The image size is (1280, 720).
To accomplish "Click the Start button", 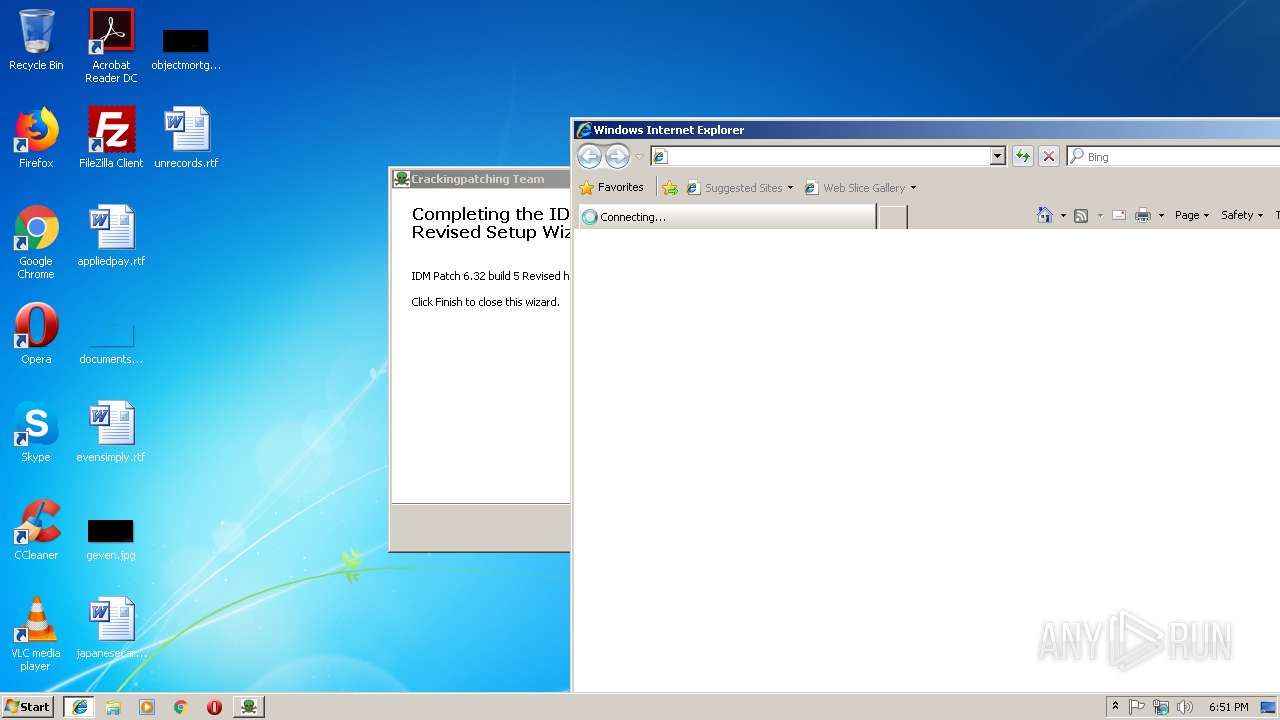I will (x=28, y=707).
